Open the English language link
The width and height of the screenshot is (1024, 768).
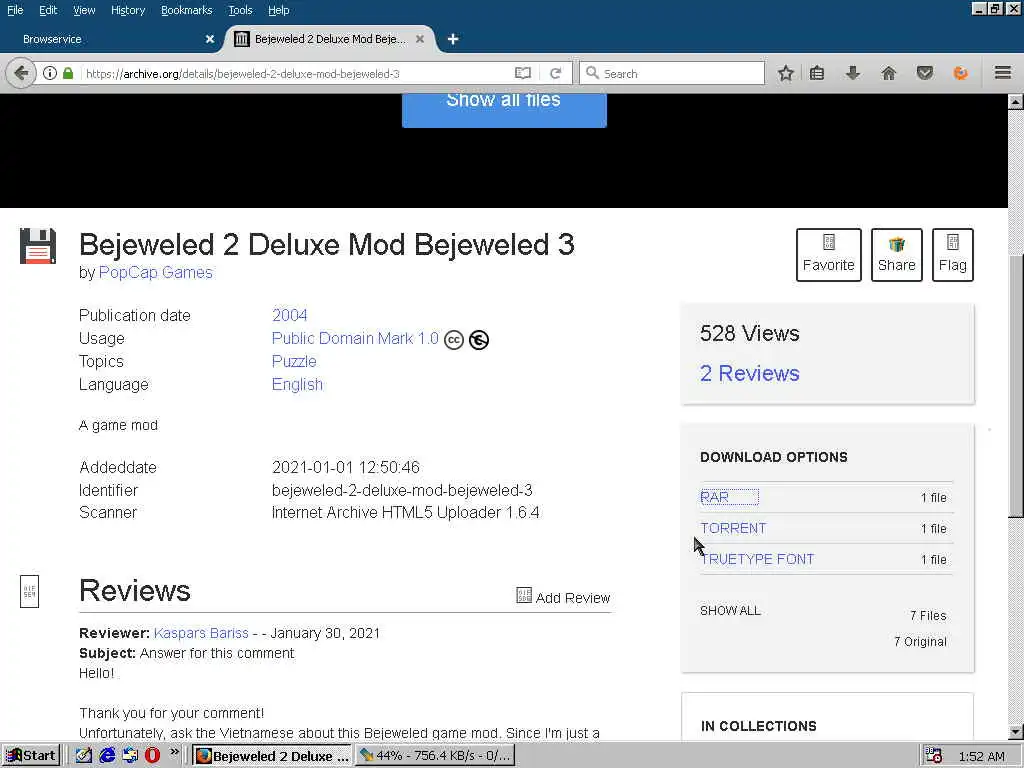(x=297, y=385)
